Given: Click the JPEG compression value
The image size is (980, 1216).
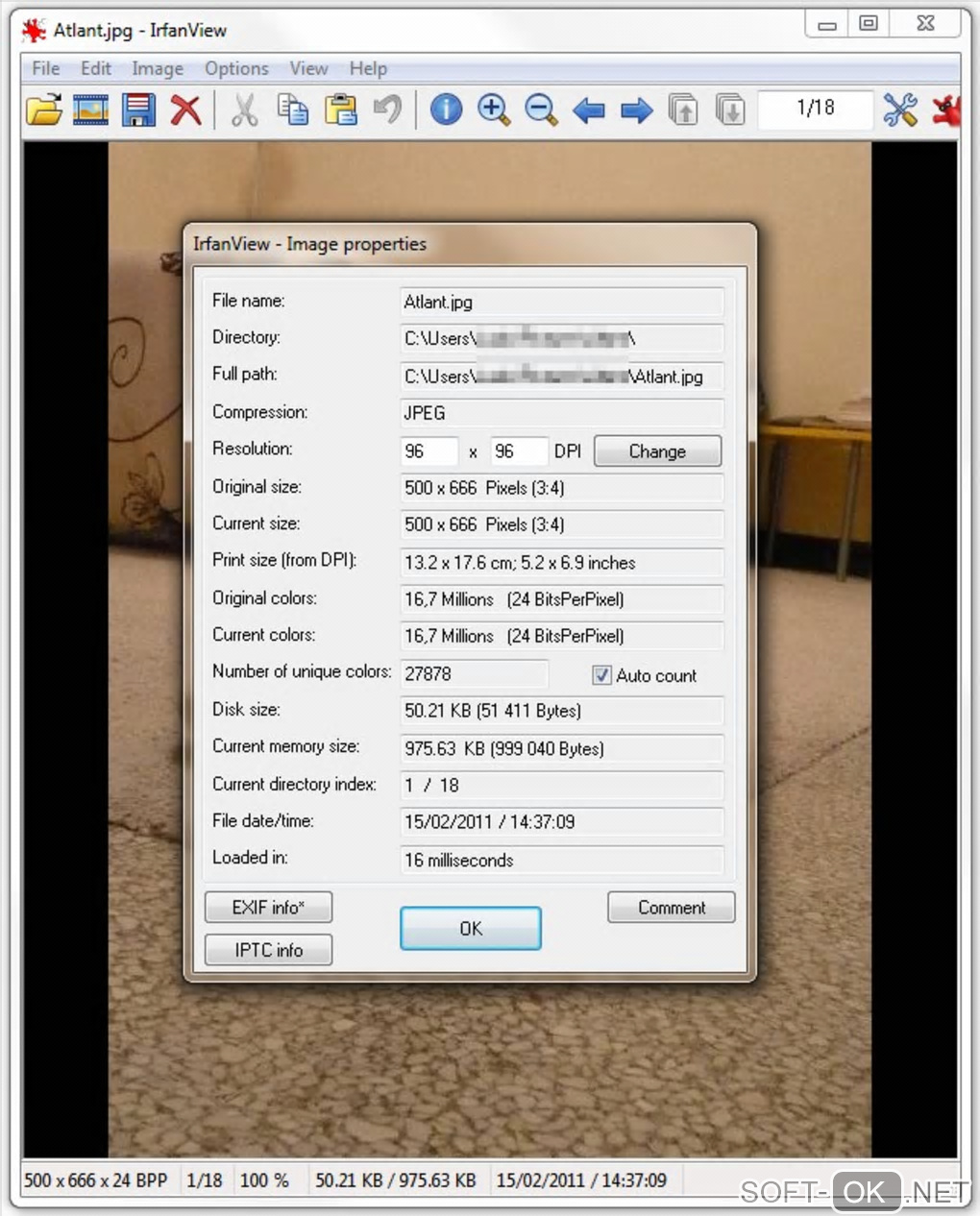Looking at the screenshot, I should (561, 413).
